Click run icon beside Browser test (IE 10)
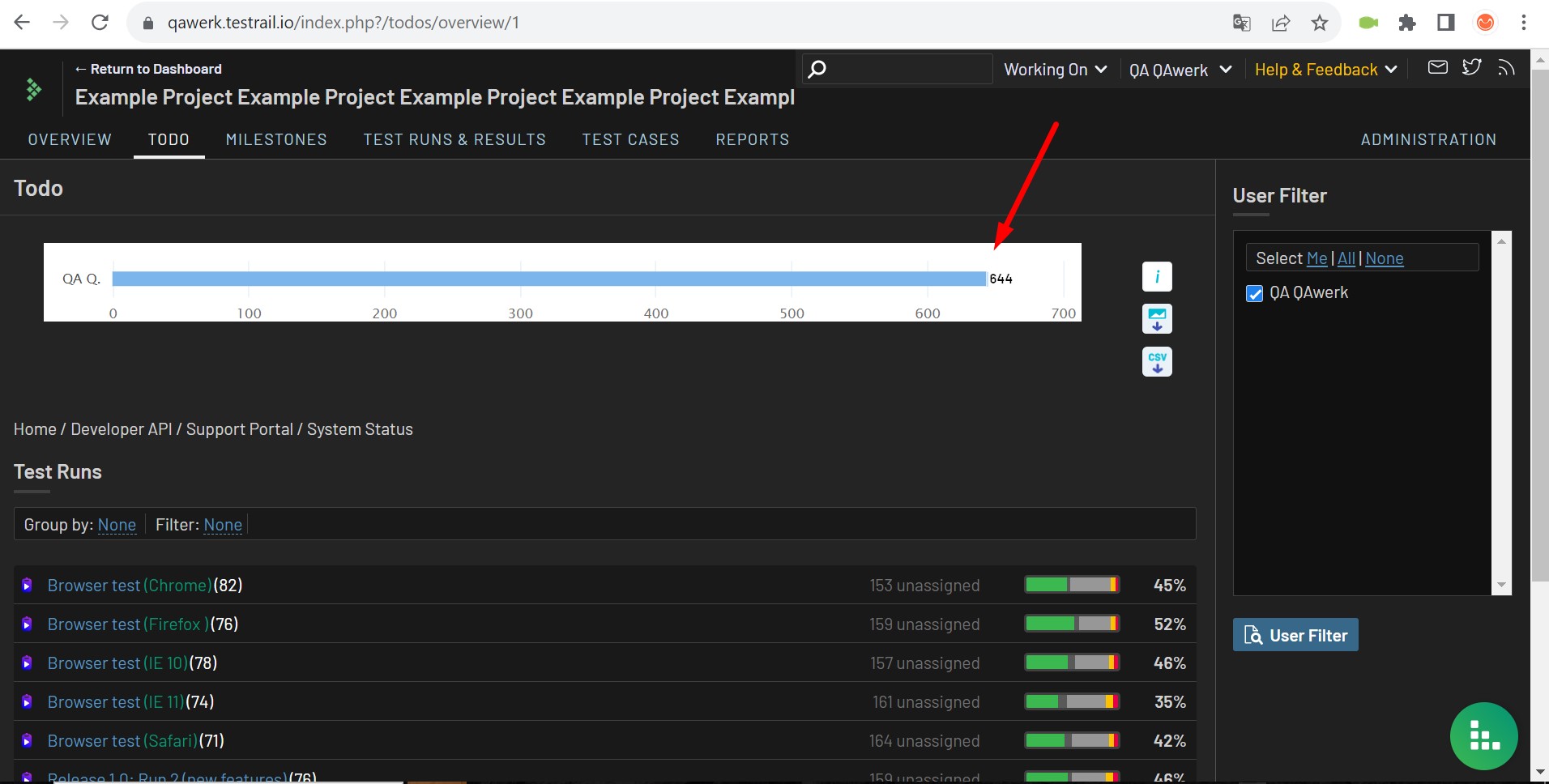The width and height of the screenshot is (1549, 784). click(x=27, y=663)
